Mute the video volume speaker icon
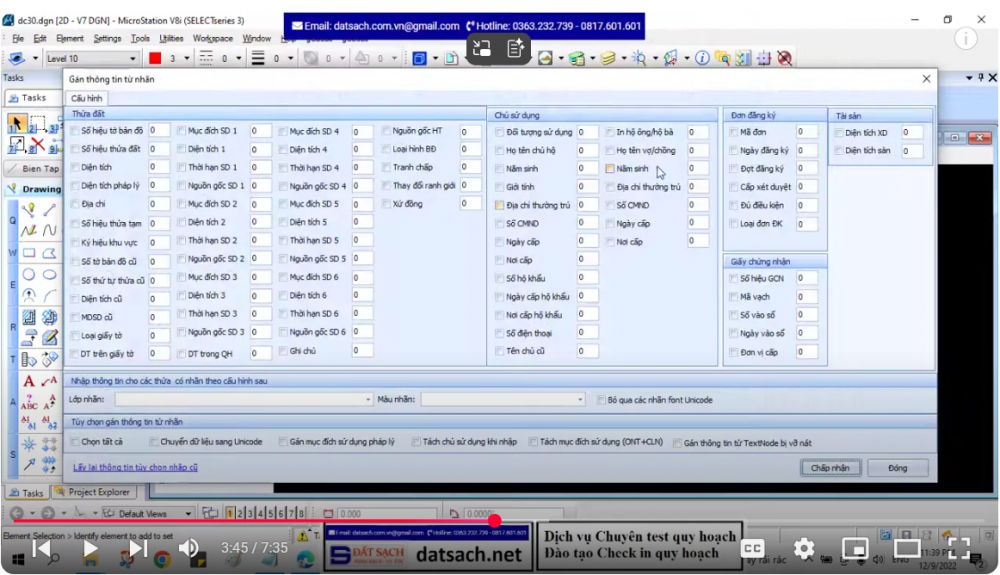The width and height of the screenshot is (1000, 575). tap(188, 548)
